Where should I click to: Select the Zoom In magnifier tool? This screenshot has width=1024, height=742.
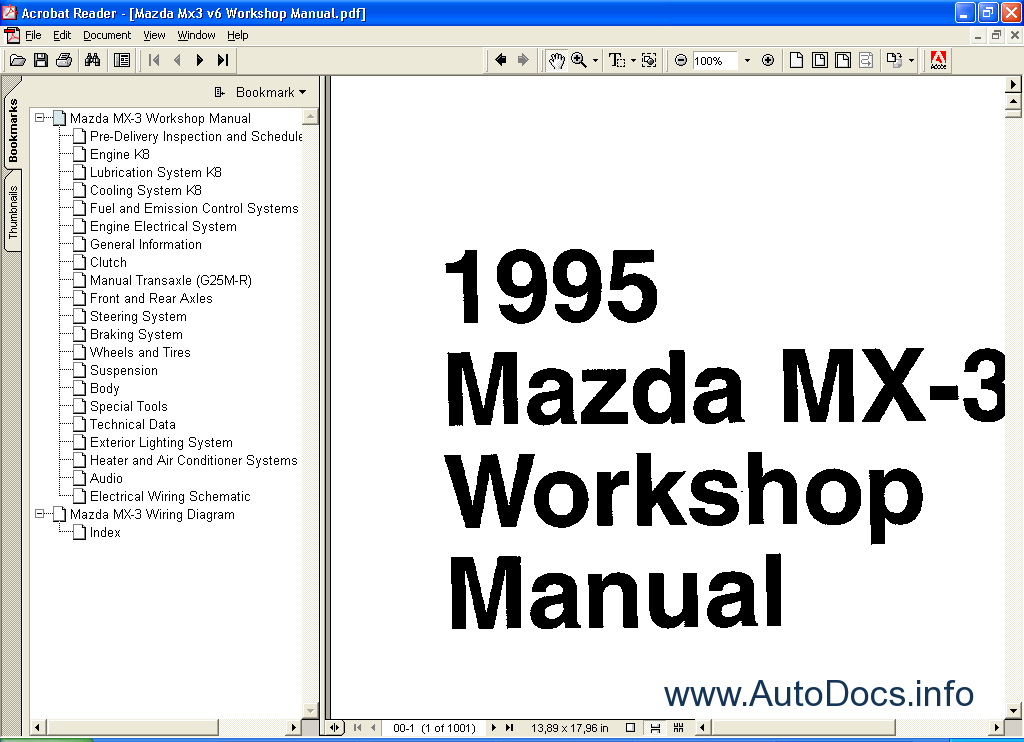(x=579, y=61)
